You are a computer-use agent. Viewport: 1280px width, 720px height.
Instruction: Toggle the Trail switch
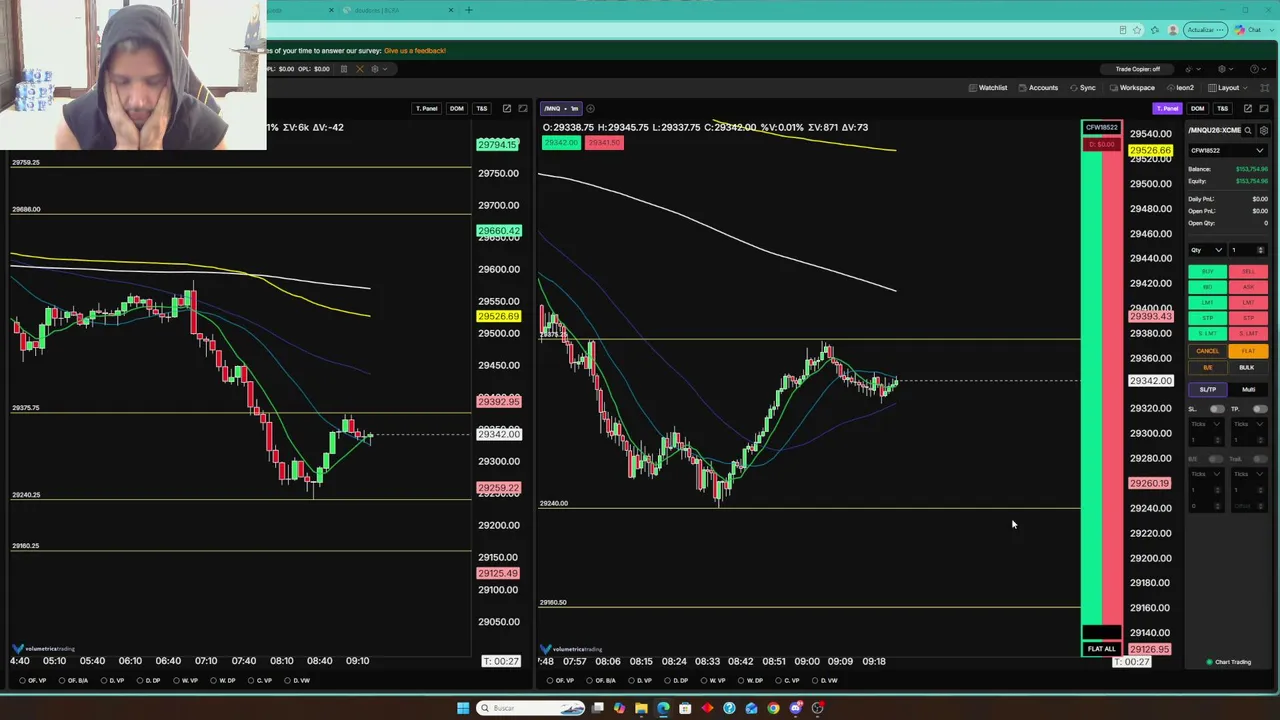[1260, 459]
